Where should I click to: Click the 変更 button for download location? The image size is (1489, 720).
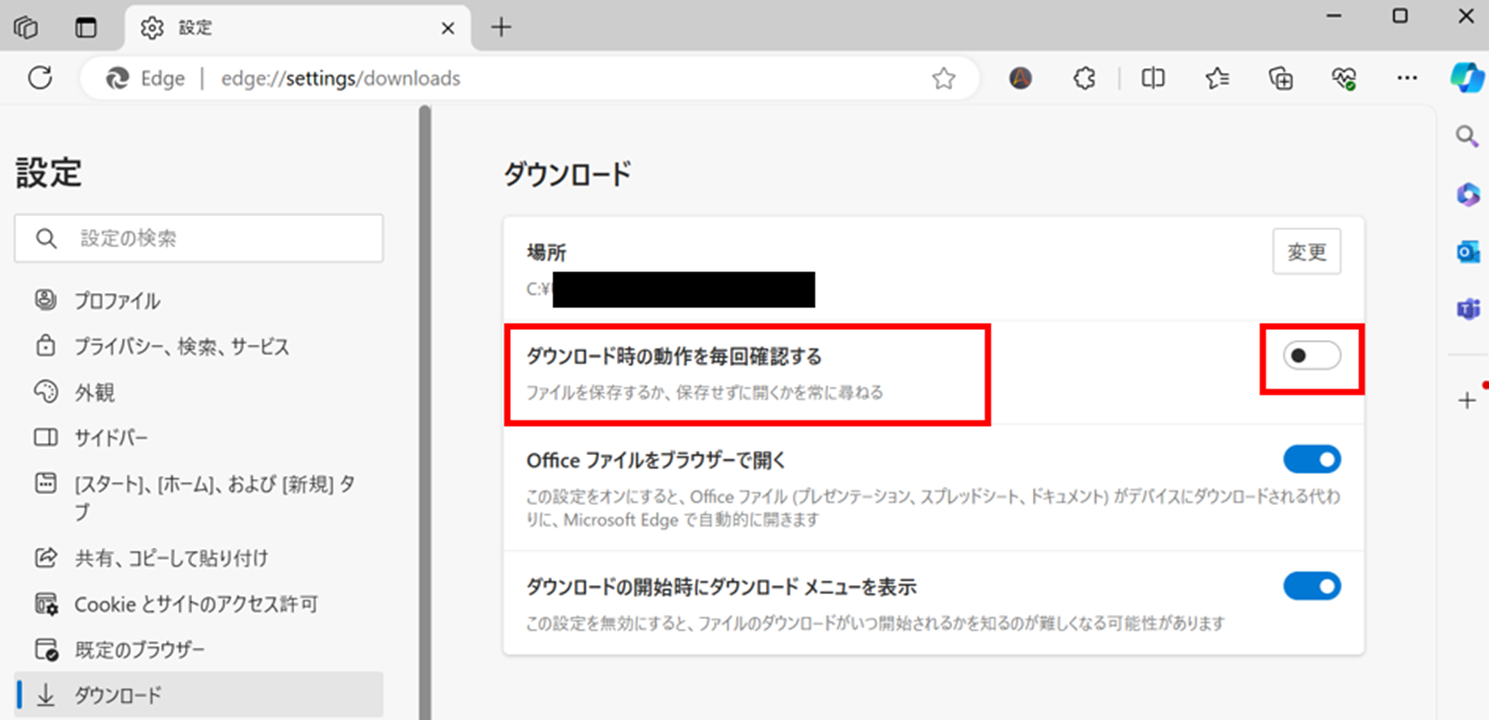(1306, 252)
